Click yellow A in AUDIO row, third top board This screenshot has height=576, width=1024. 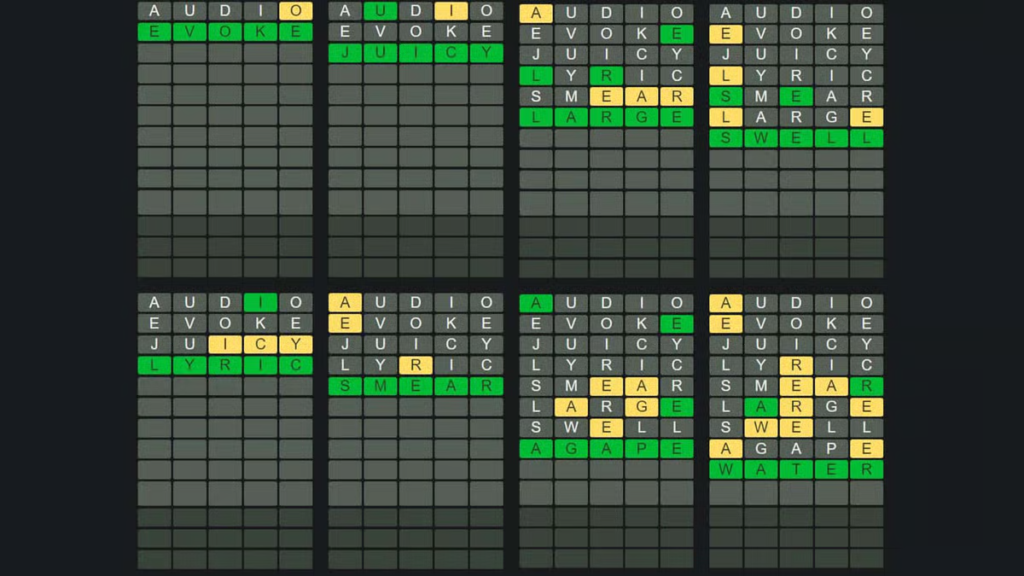click(536, 13)
